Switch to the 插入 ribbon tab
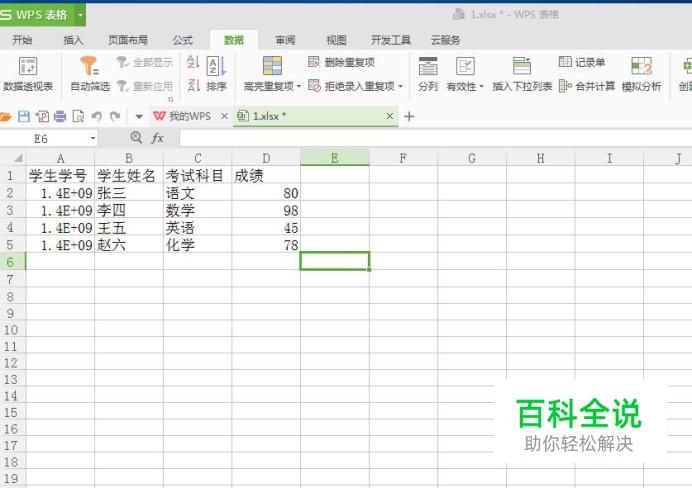 coord(73,40)
